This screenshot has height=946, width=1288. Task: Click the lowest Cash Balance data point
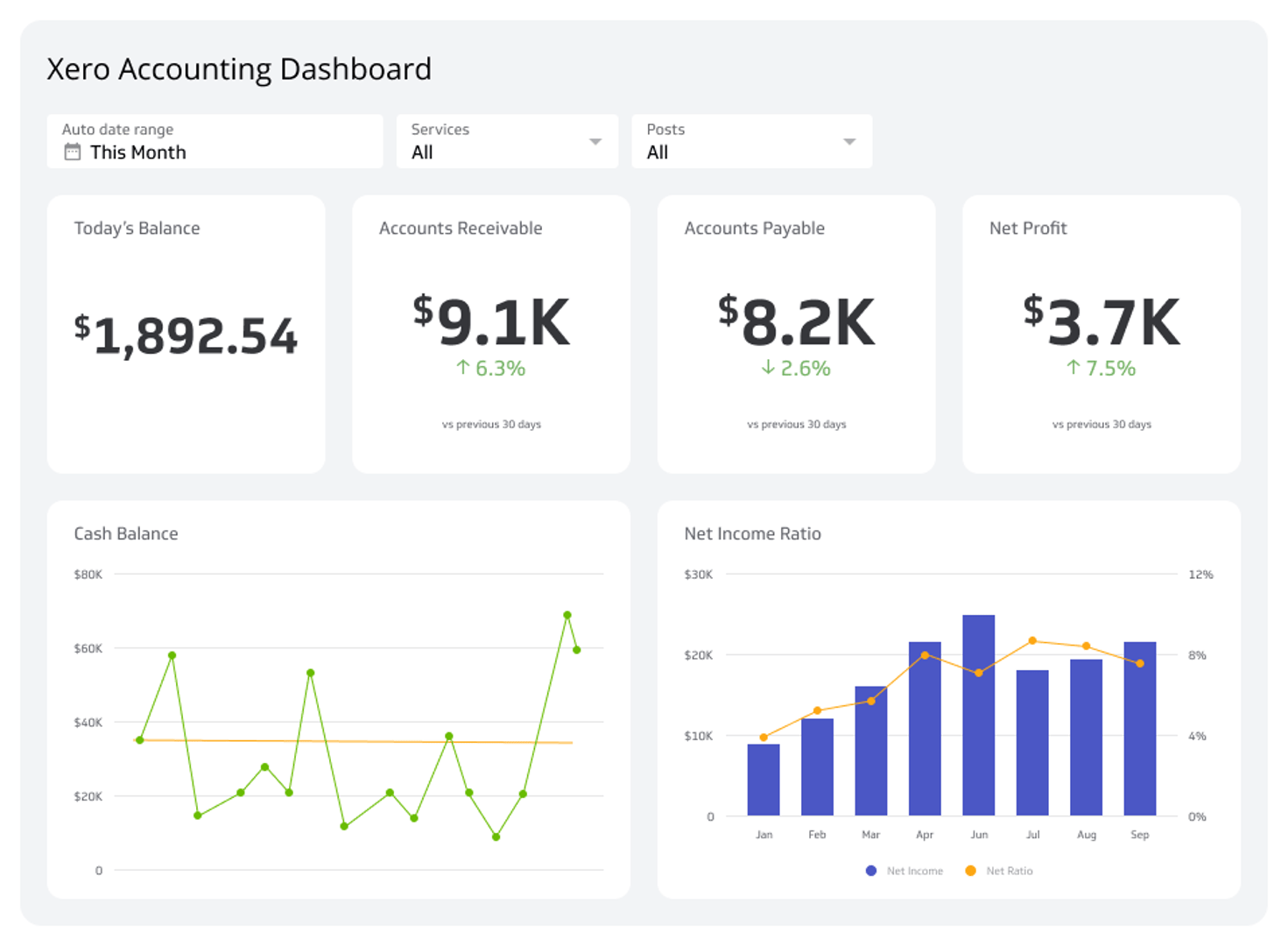496,837
